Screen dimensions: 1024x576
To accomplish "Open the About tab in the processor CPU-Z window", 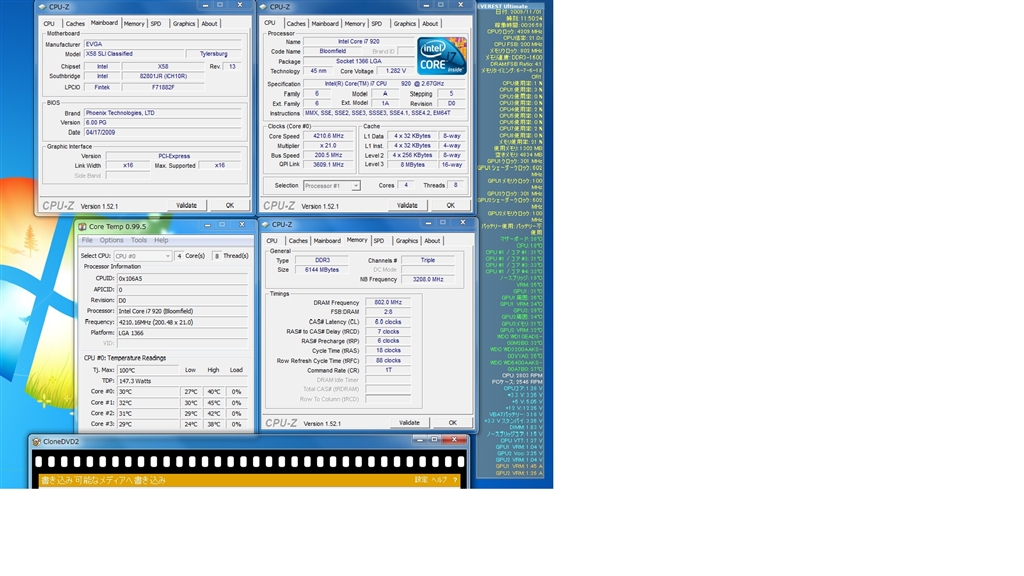I will [x=430, y=24].
